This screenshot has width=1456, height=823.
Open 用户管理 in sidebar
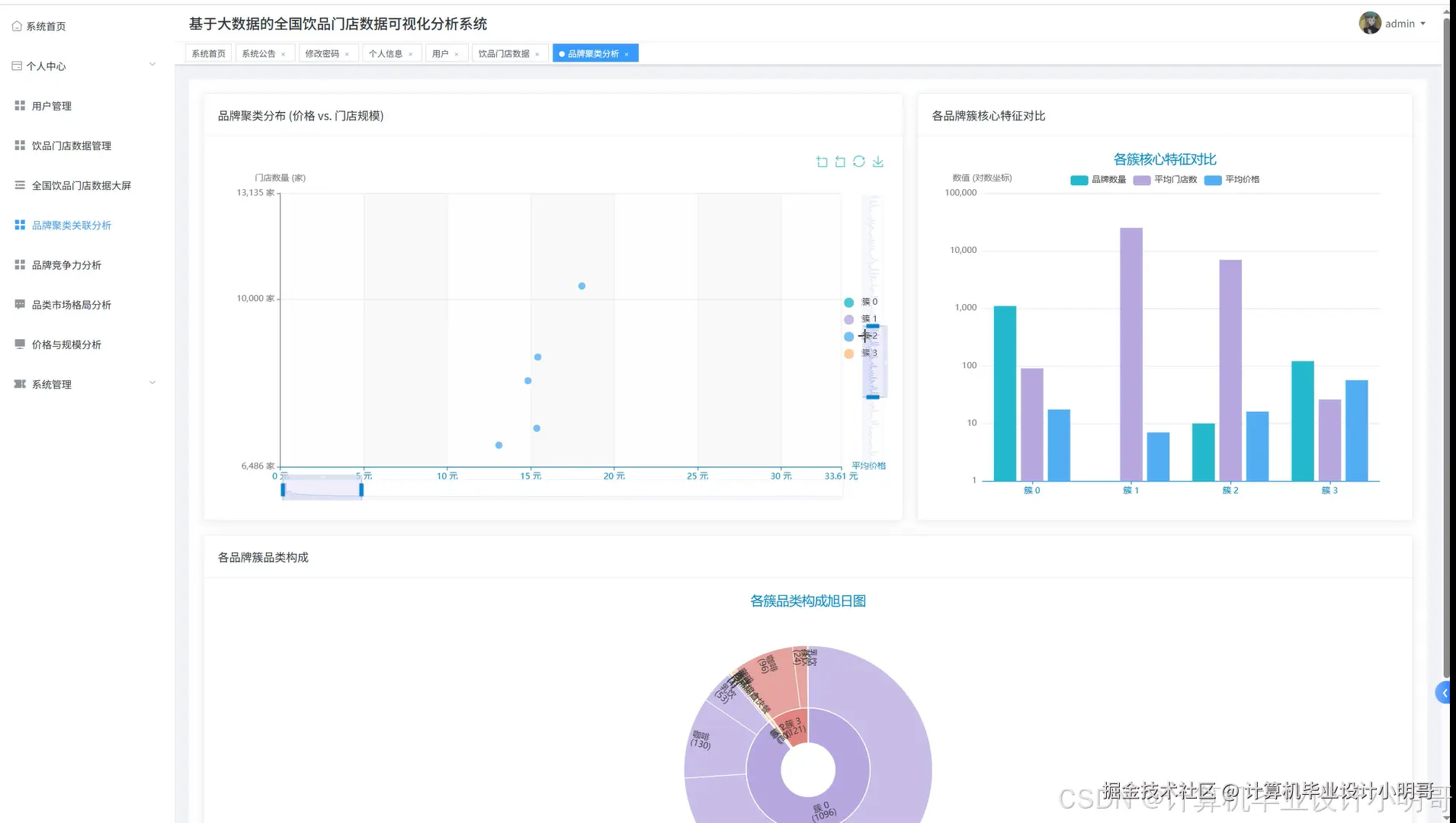[52, 106]
